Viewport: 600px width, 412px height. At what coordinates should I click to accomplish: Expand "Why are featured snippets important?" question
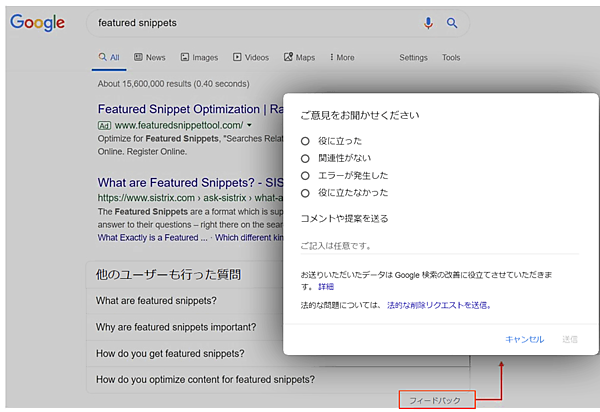[x=176, y=327]
